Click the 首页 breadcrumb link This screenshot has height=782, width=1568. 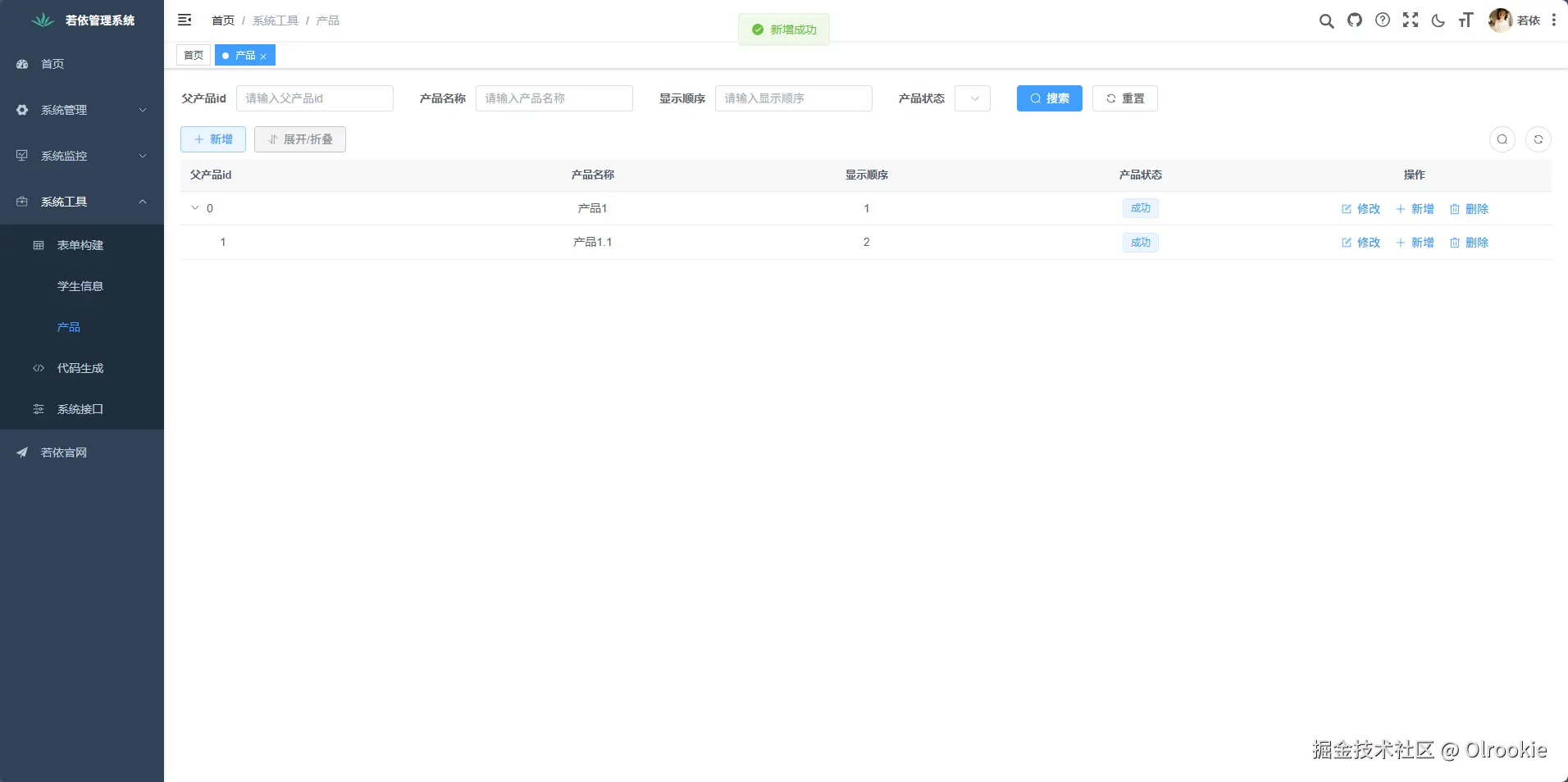pyautogui.click(x=223, y=20)
